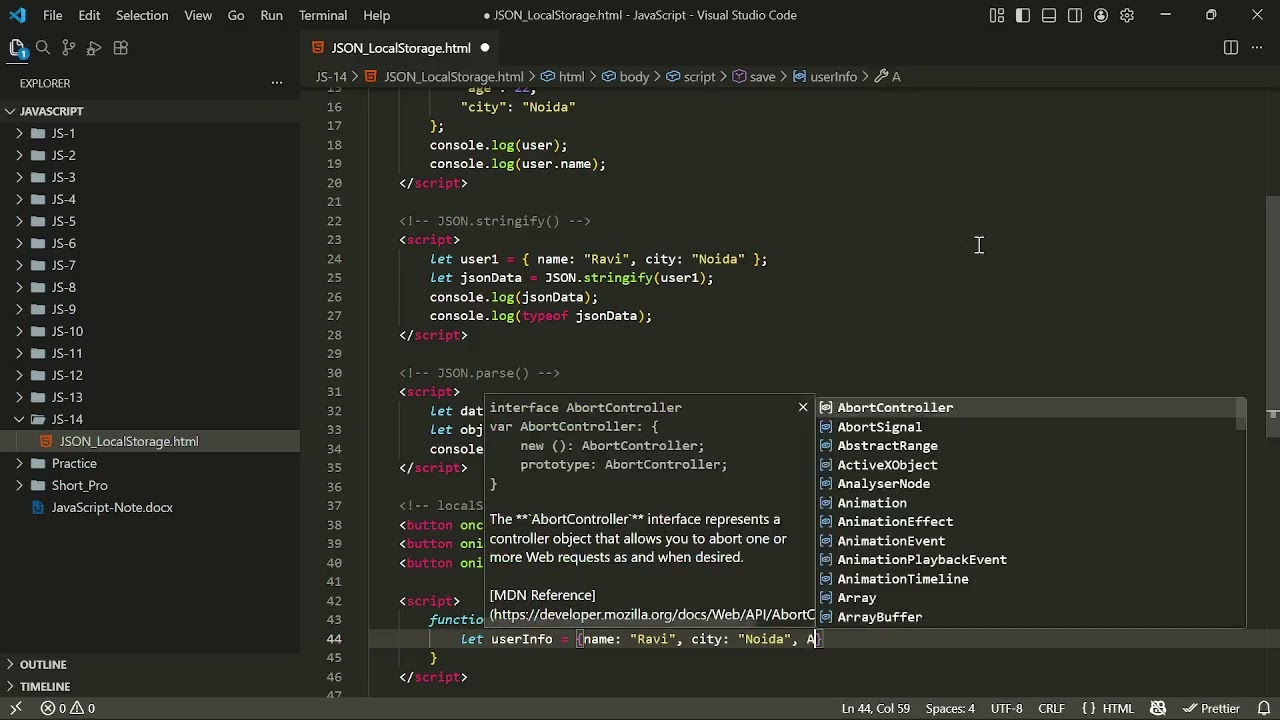
Task: Go to line via Ln 44, Col 59
Action: tap(876, 708)
